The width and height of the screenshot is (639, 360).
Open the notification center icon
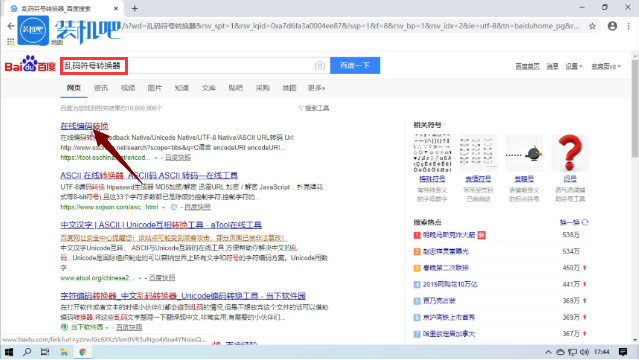pos(623,352)
